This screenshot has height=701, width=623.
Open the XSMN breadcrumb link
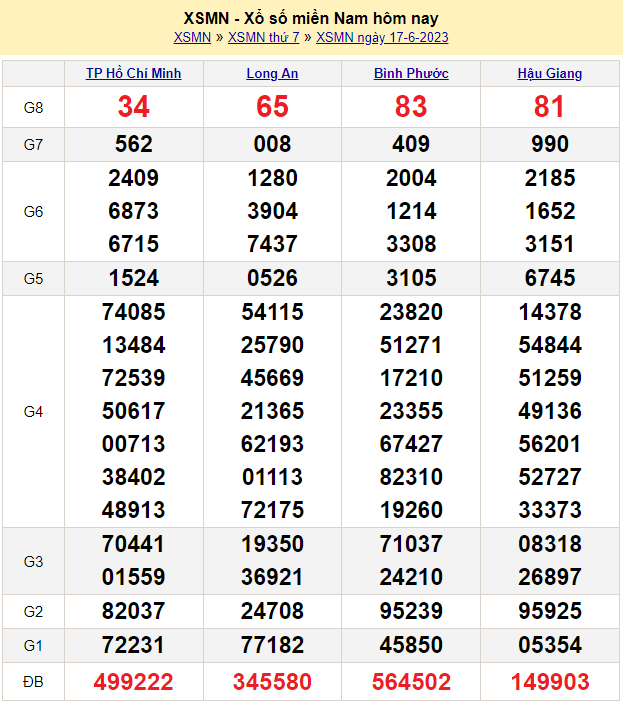point(192,38)
